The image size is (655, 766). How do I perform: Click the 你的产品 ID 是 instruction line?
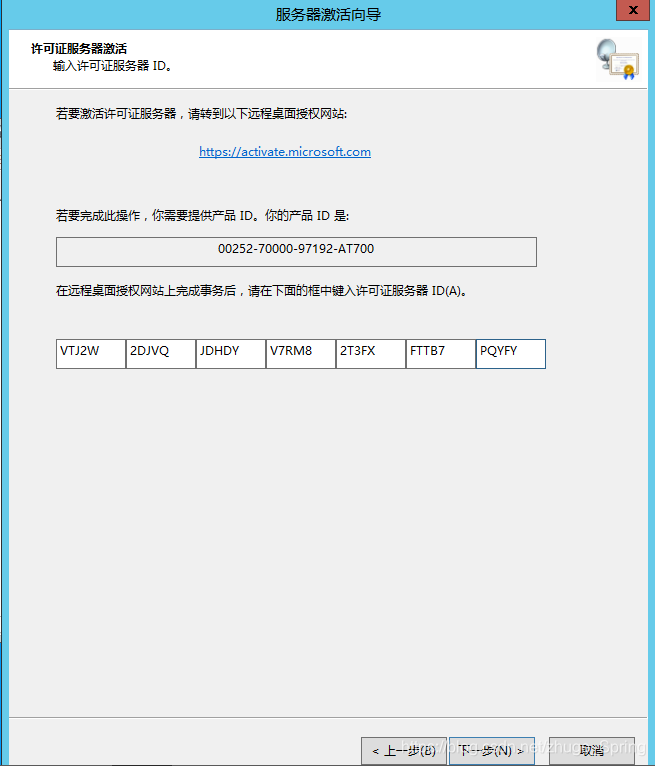coord(202,215)
